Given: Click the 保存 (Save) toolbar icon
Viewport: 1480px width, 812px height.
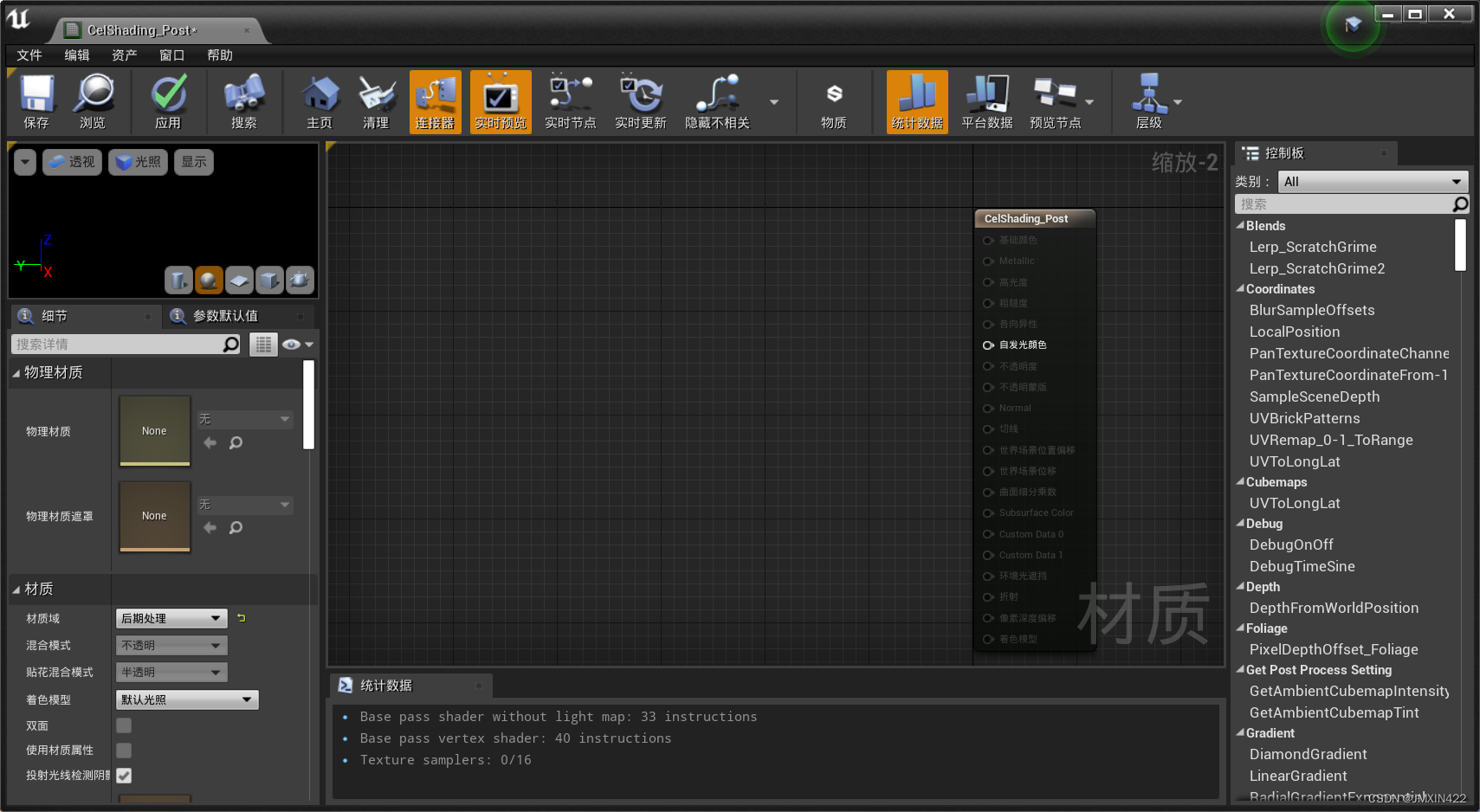Looking at the screenshot, I should point(36,101).
